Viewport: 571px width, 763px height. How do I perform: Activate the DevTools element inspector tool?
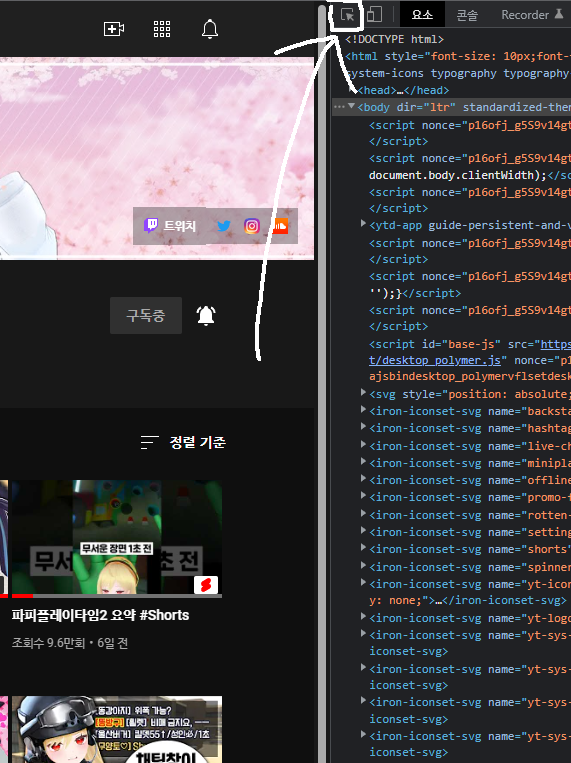(347, 15)
